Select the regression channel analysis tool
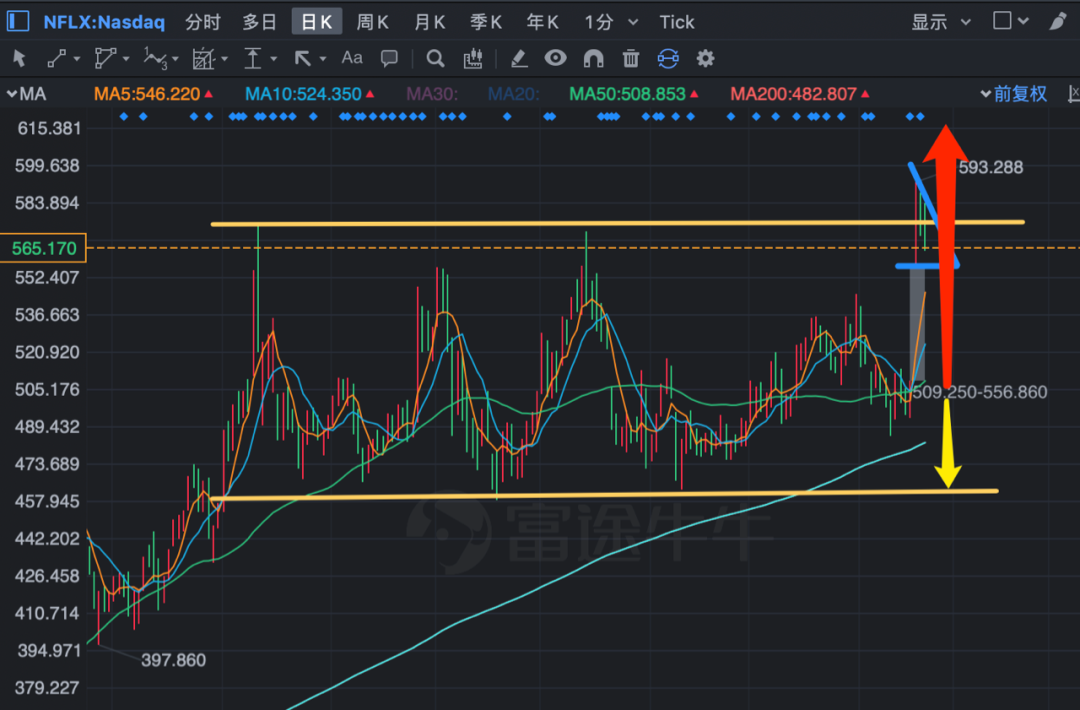The height and width of the screenshot is (710, 1080). click(x=204, y=59)
